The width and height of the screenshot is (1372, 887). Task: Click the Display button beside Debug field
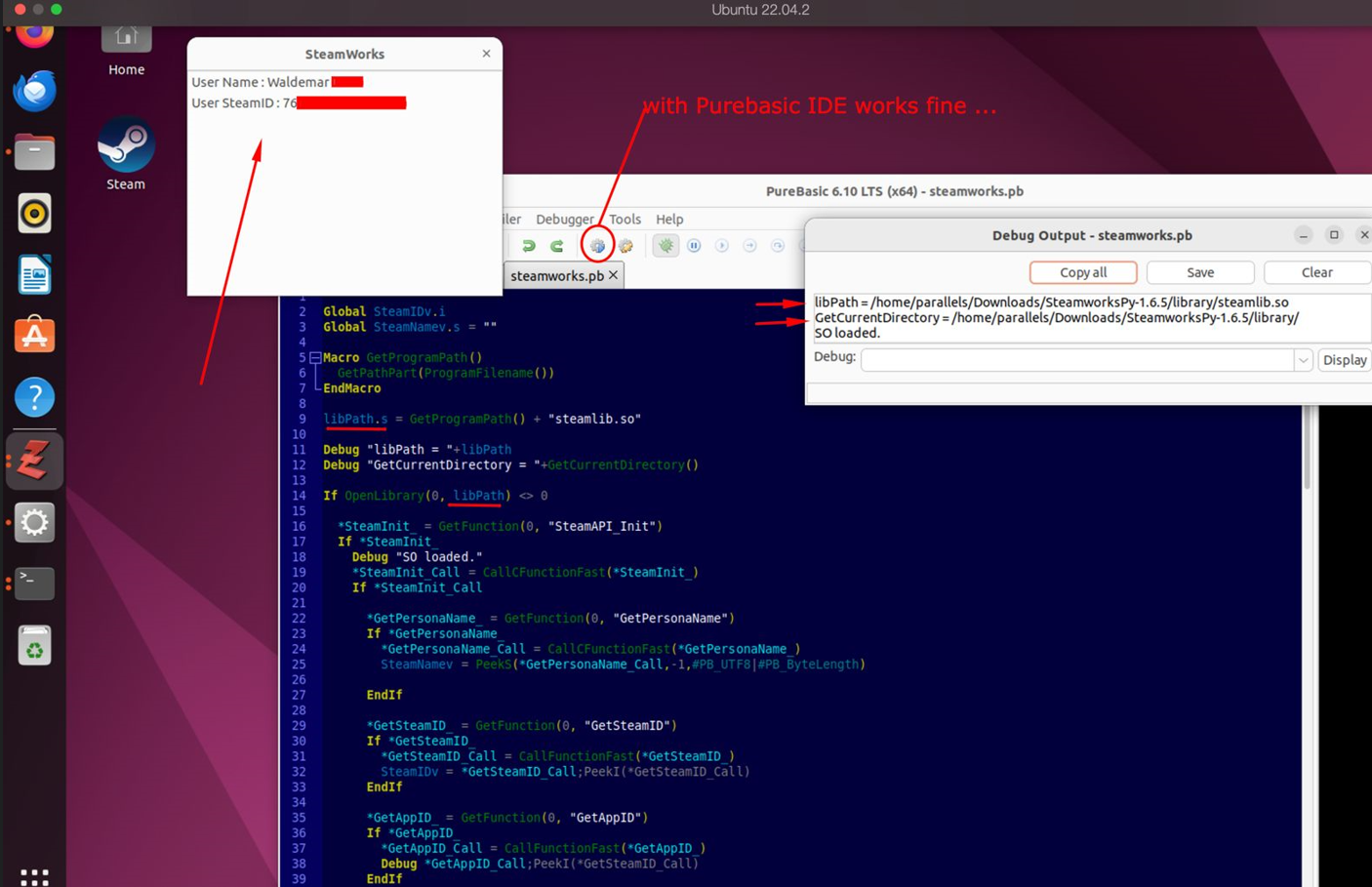tap(1345, 360)
